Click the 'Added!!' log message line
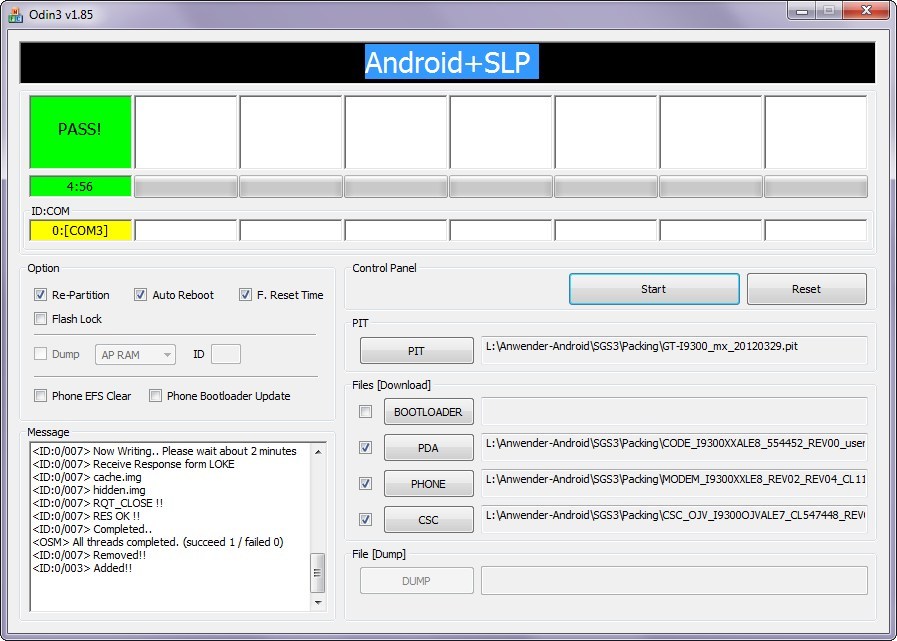897x641 pixels. click(82, 568)
